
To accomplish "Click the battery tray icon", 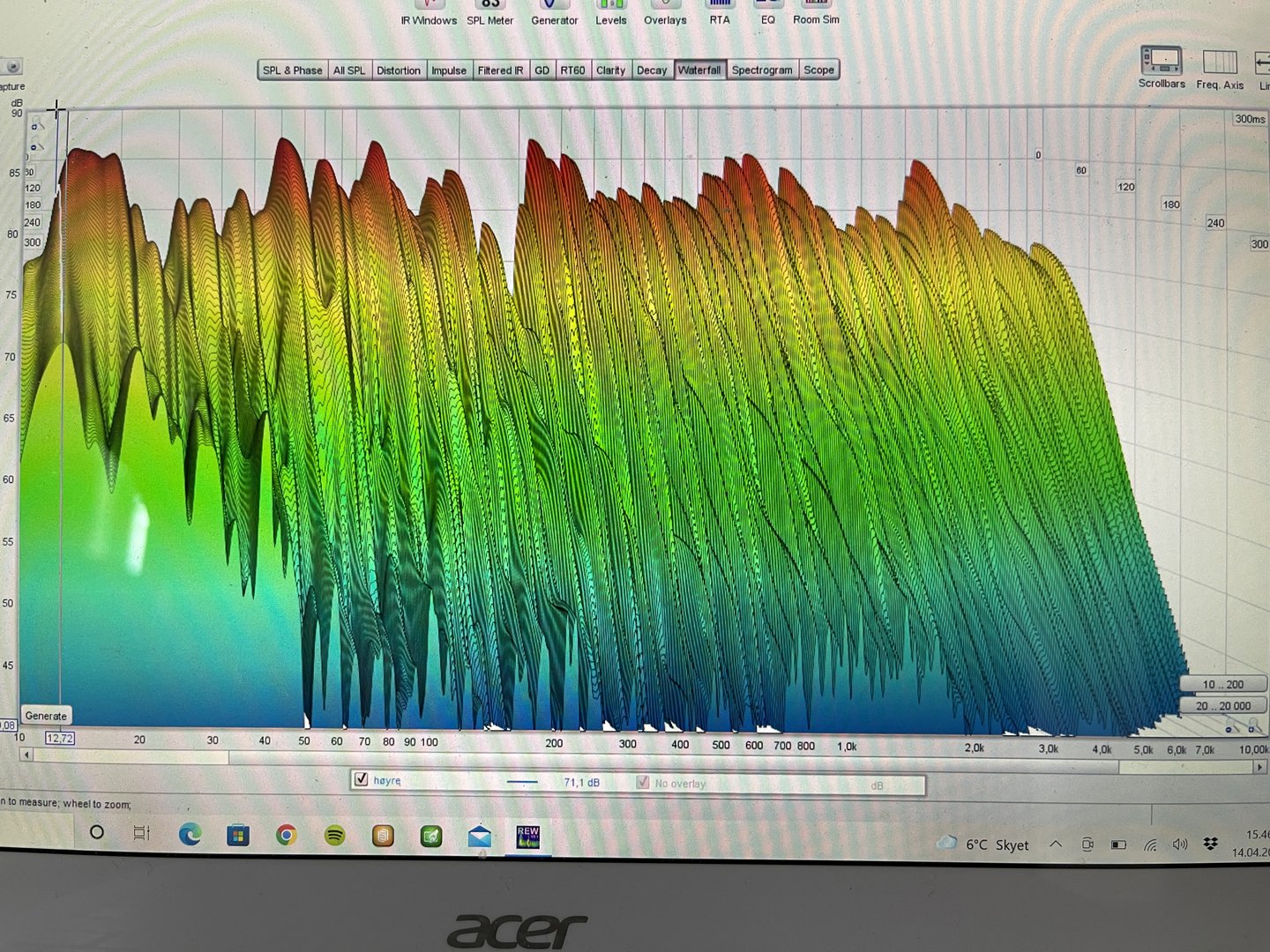I will tap(1118, 844).
